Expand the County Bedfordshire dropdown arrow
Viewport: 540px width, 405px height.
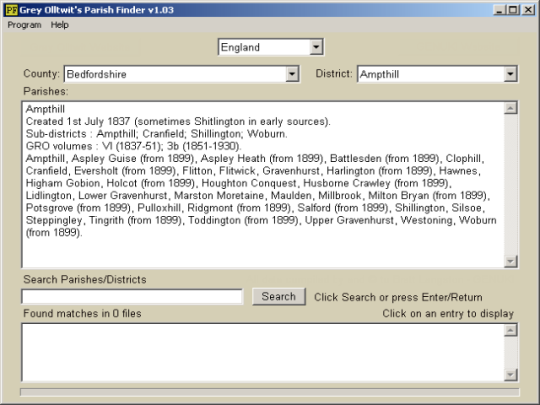(292, 74)
